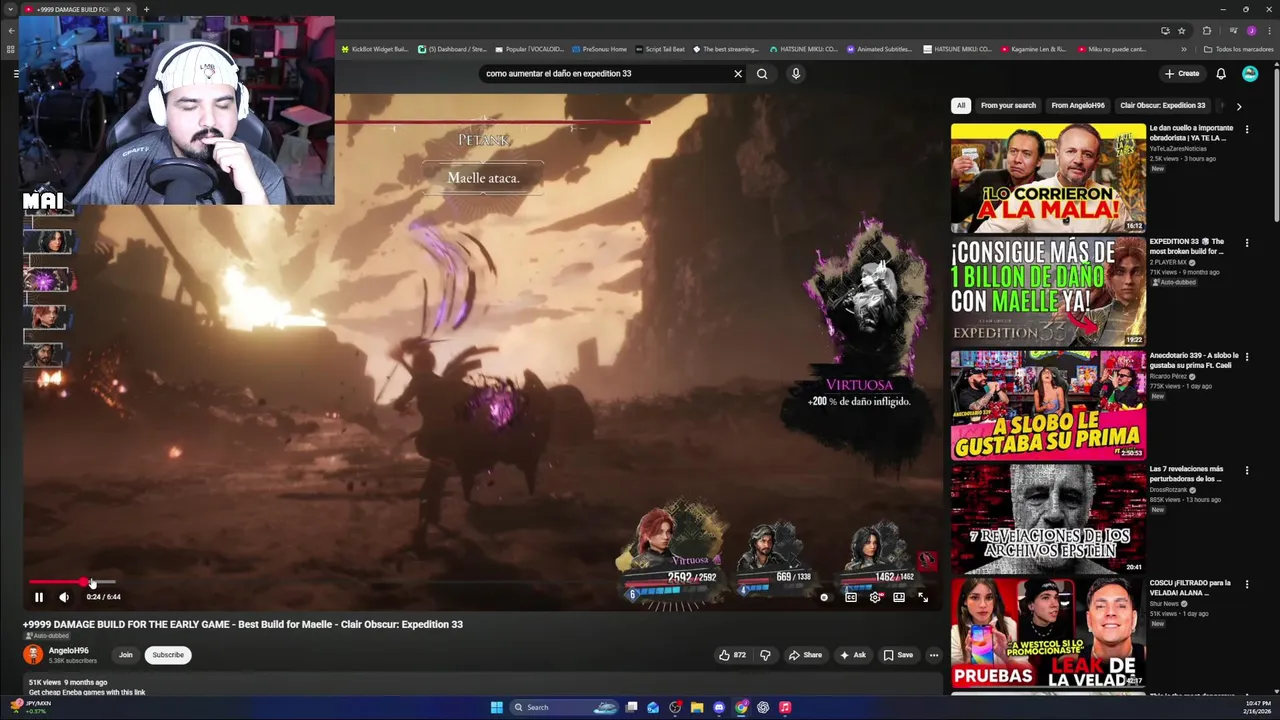Image resolution: width=1280 pixels, height=720 pixels.
Task: Open options for EXPEDITION 33 most broken build video
Action: pyautogui.click(x=1247, y=243)
